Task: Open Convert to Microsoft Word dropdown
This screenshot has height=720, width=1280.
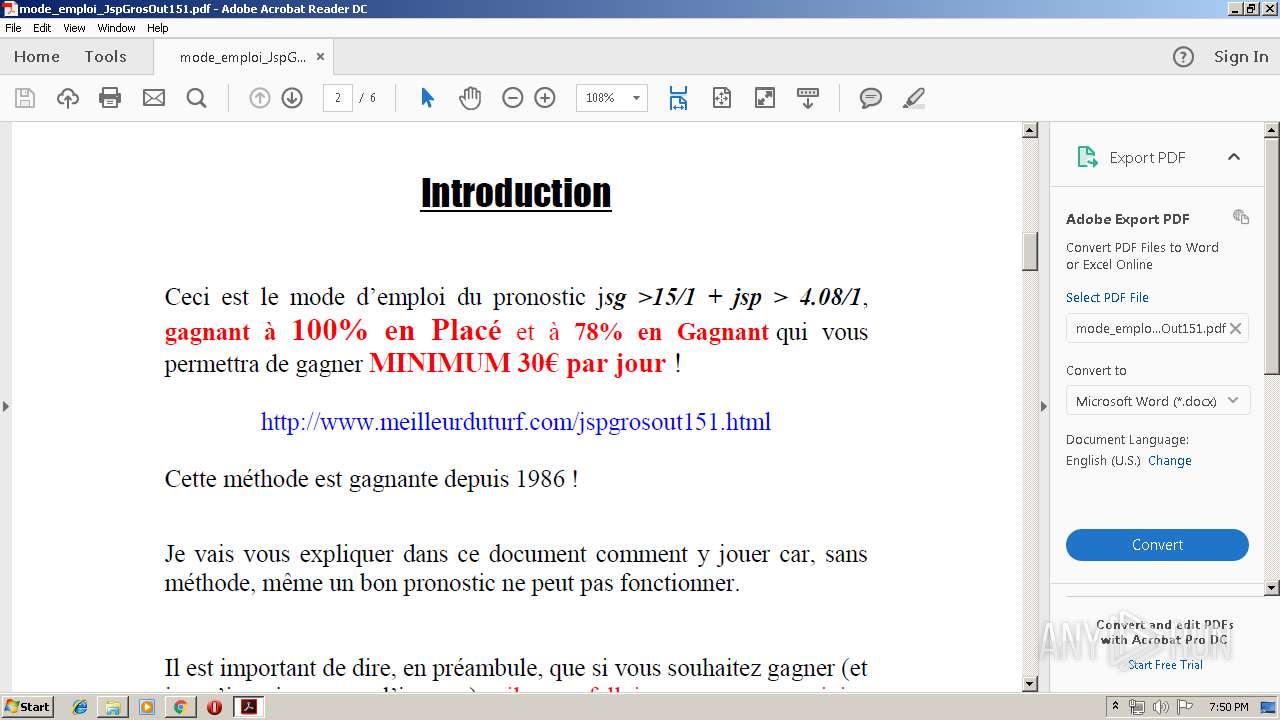Action: coord(1157,401)
